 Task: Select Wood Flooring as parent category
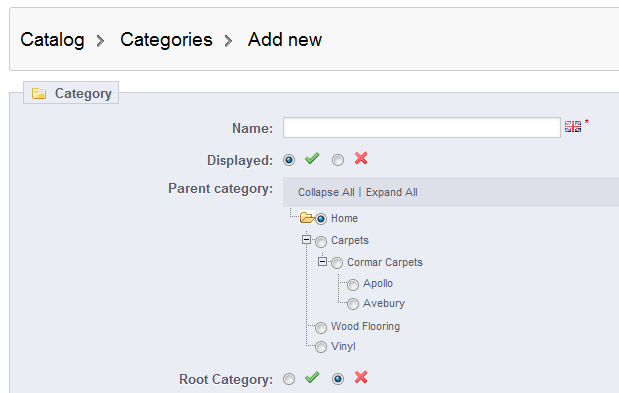coord(321,327)
